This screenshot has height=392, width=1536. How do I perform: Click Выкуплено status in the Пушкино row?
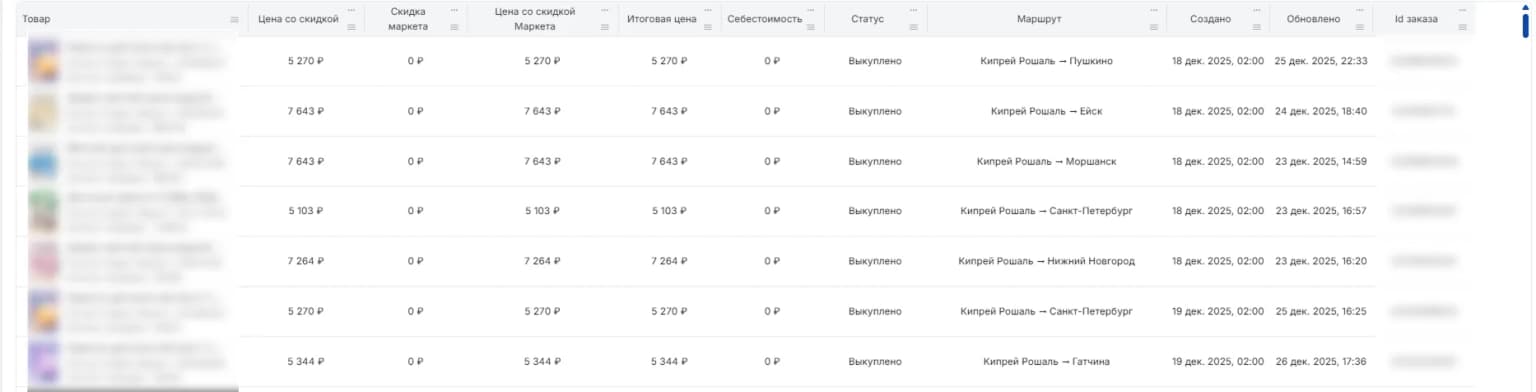(x=875, y=61)
